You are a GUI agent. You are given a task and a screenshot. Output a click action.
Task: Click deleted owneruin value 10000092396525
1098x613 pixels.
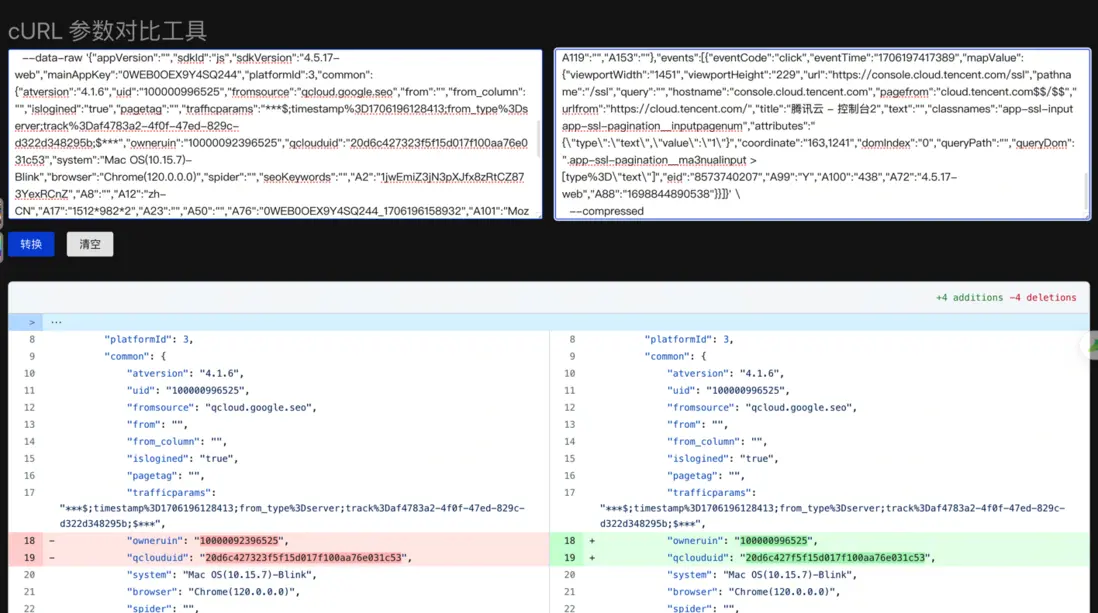pos(241,541)
